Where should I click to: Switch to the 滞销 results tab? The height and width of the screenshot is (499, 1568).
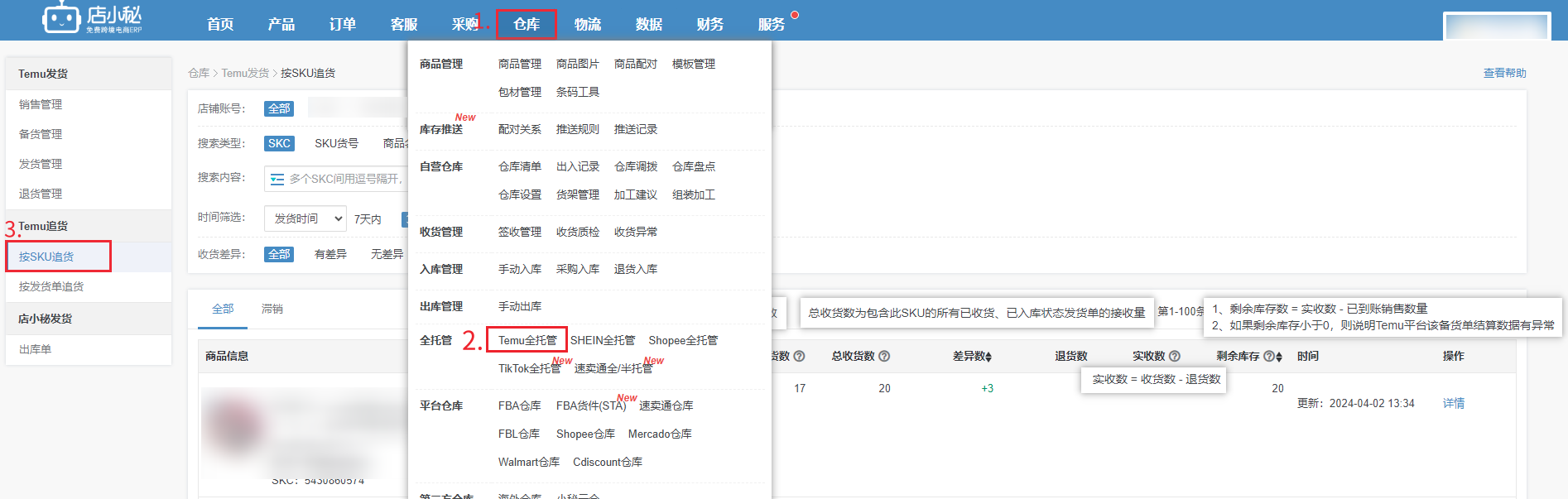tap(272, 309)
